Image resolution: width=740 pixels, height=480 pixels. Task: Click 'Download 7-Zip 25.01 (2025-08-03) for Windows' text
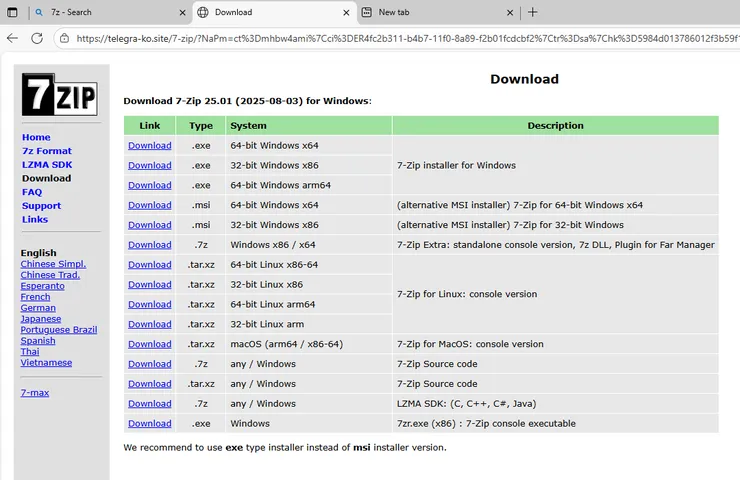pos(247,101)
